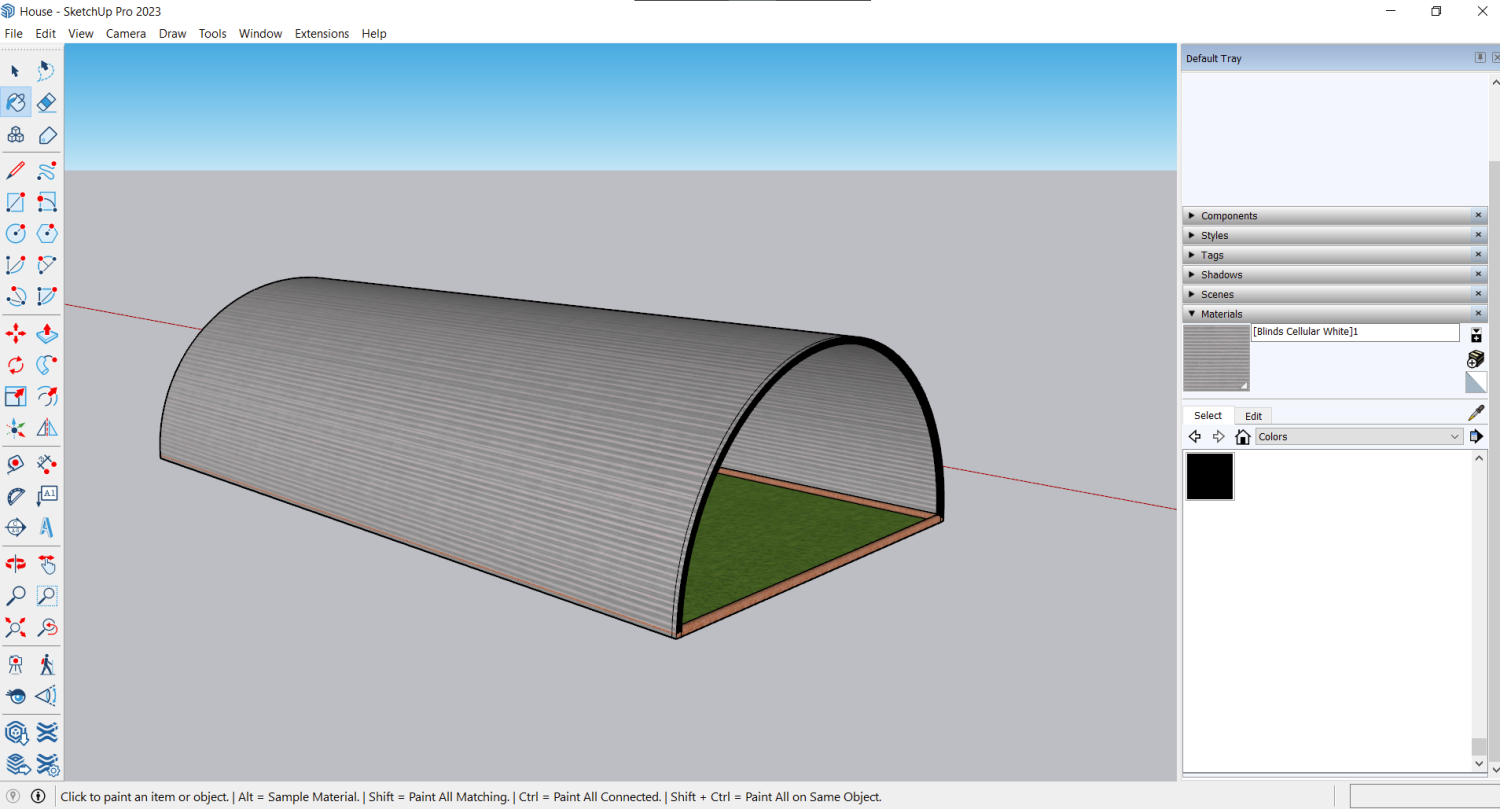Choose the Lasso Select tool
The image size is (1500, 809).
pos(46,71)
